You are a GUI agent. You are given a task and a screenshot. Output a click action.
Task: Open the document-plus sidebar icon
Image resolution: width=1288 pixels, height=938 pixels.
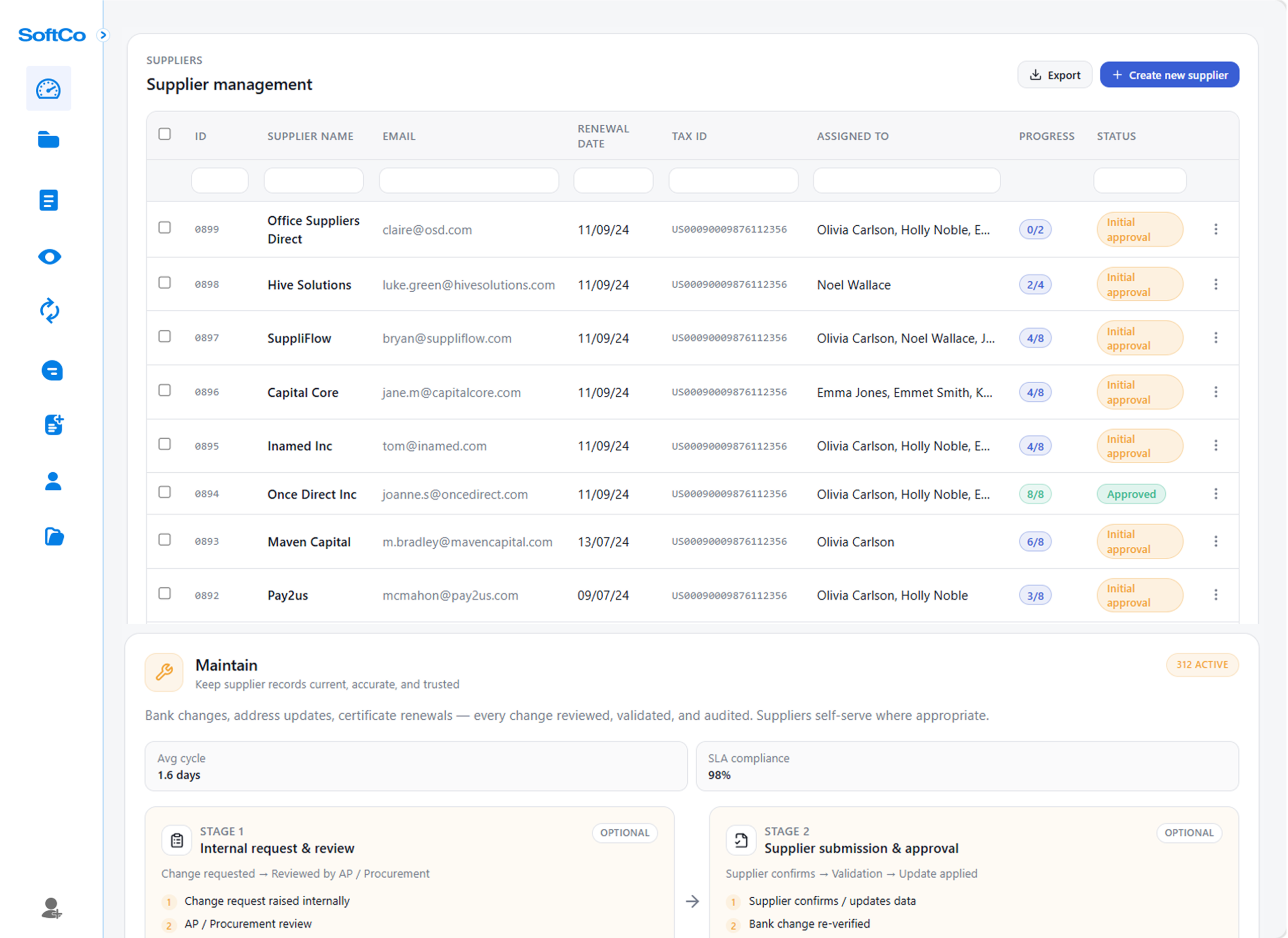[x=54, y=424]
